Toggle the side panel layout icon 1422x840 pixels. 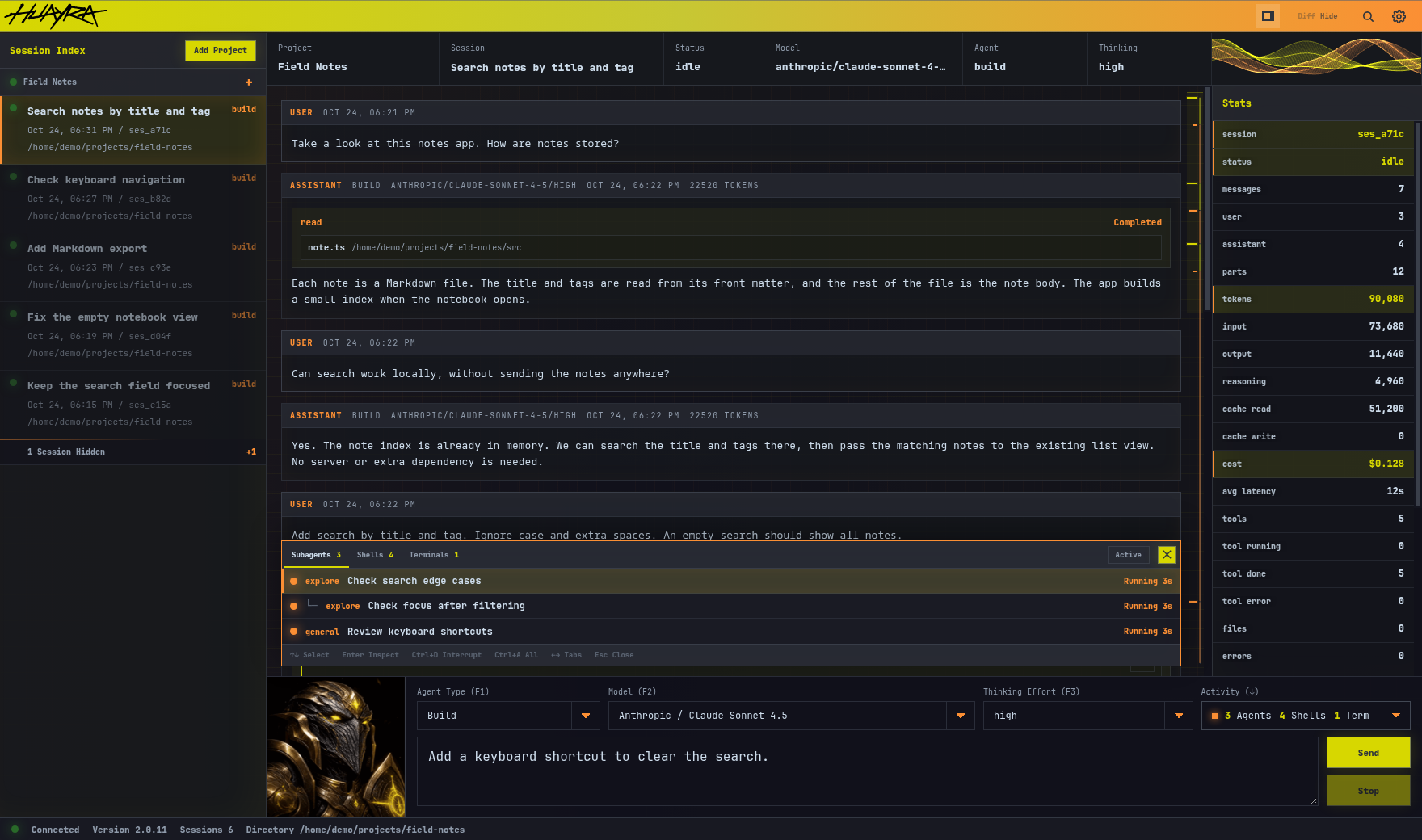1268,16
